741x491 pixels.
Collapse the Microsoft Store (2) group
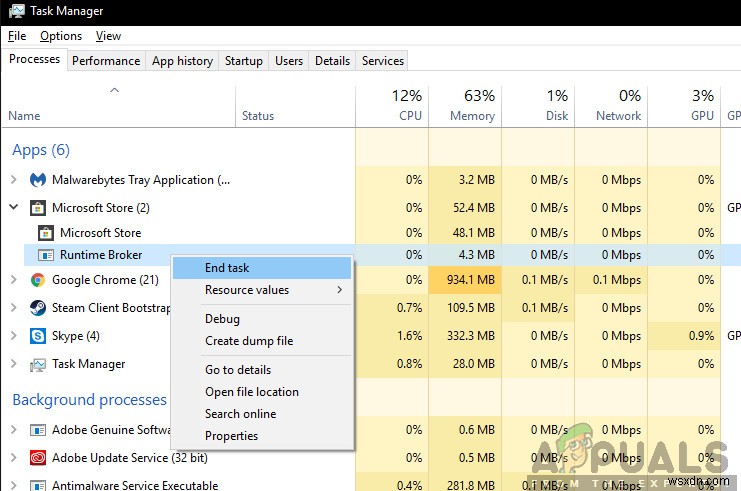pyautogui.click(x=14, y=207)
